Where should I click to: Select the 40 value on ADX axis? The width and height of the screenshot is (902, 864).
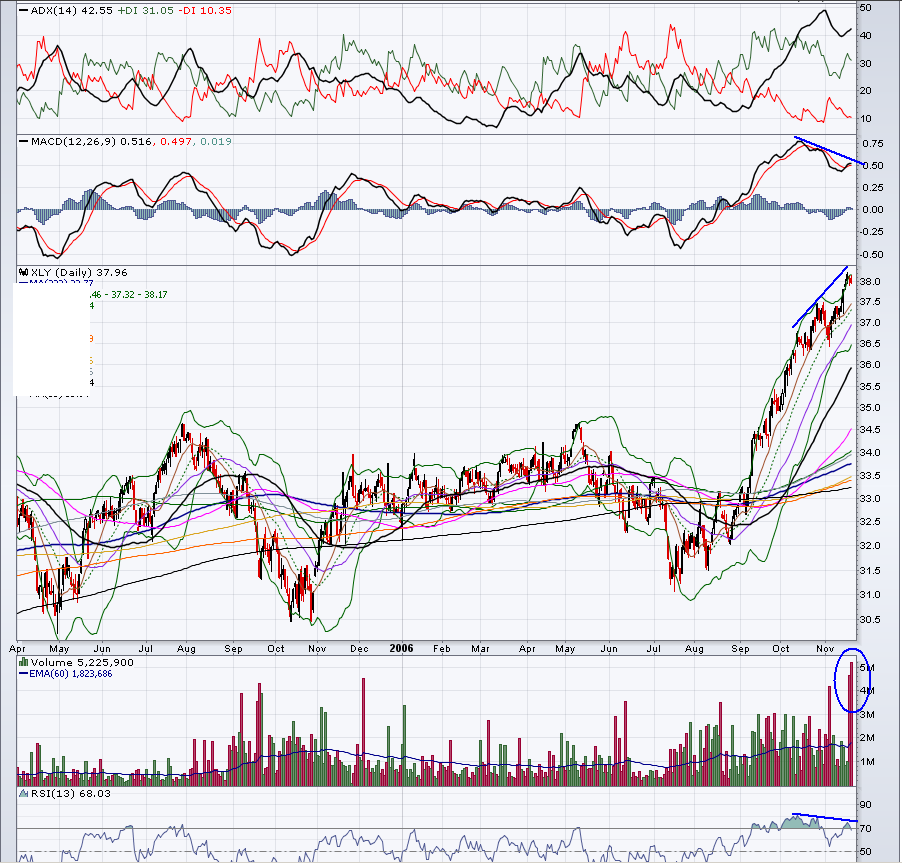[866, 36]
